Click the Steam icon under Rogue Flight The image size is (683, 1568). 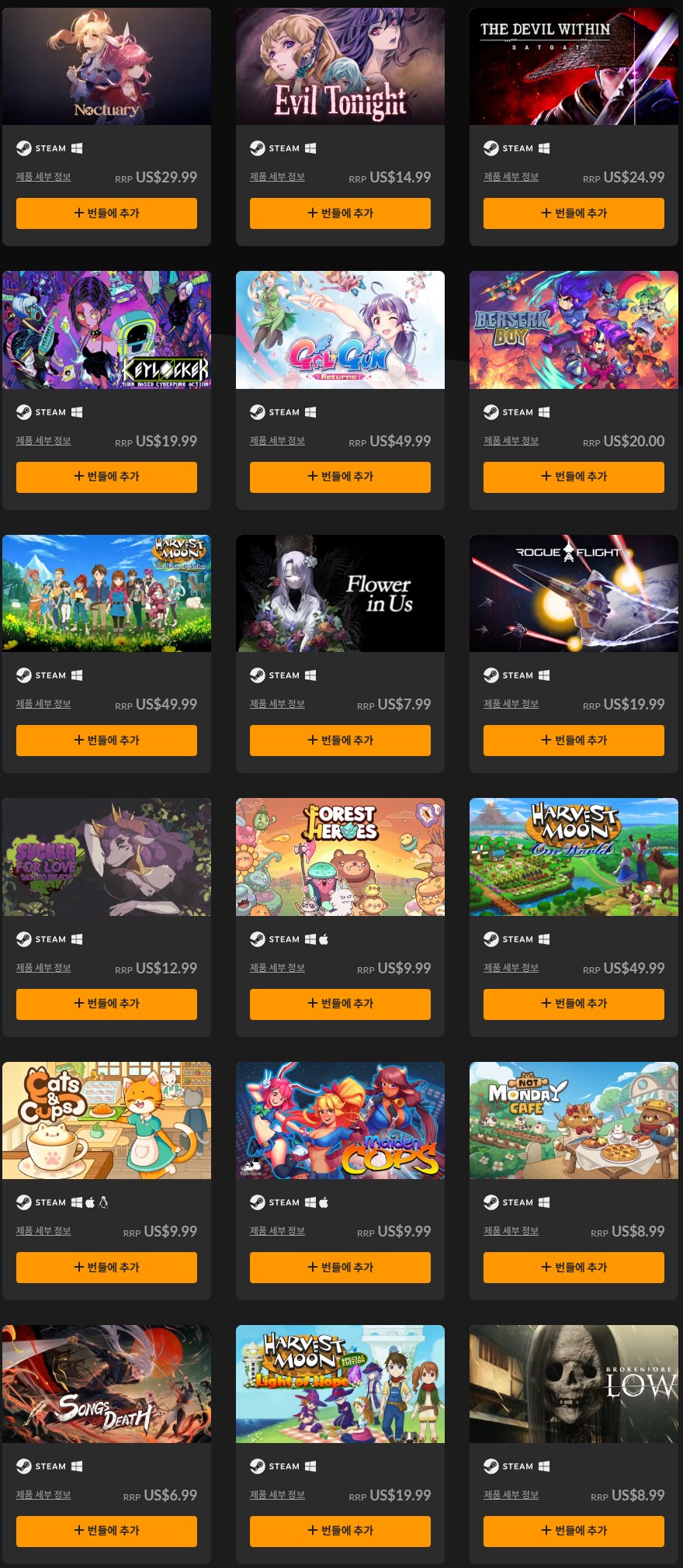pyautogui.click(x=491, y=675)
